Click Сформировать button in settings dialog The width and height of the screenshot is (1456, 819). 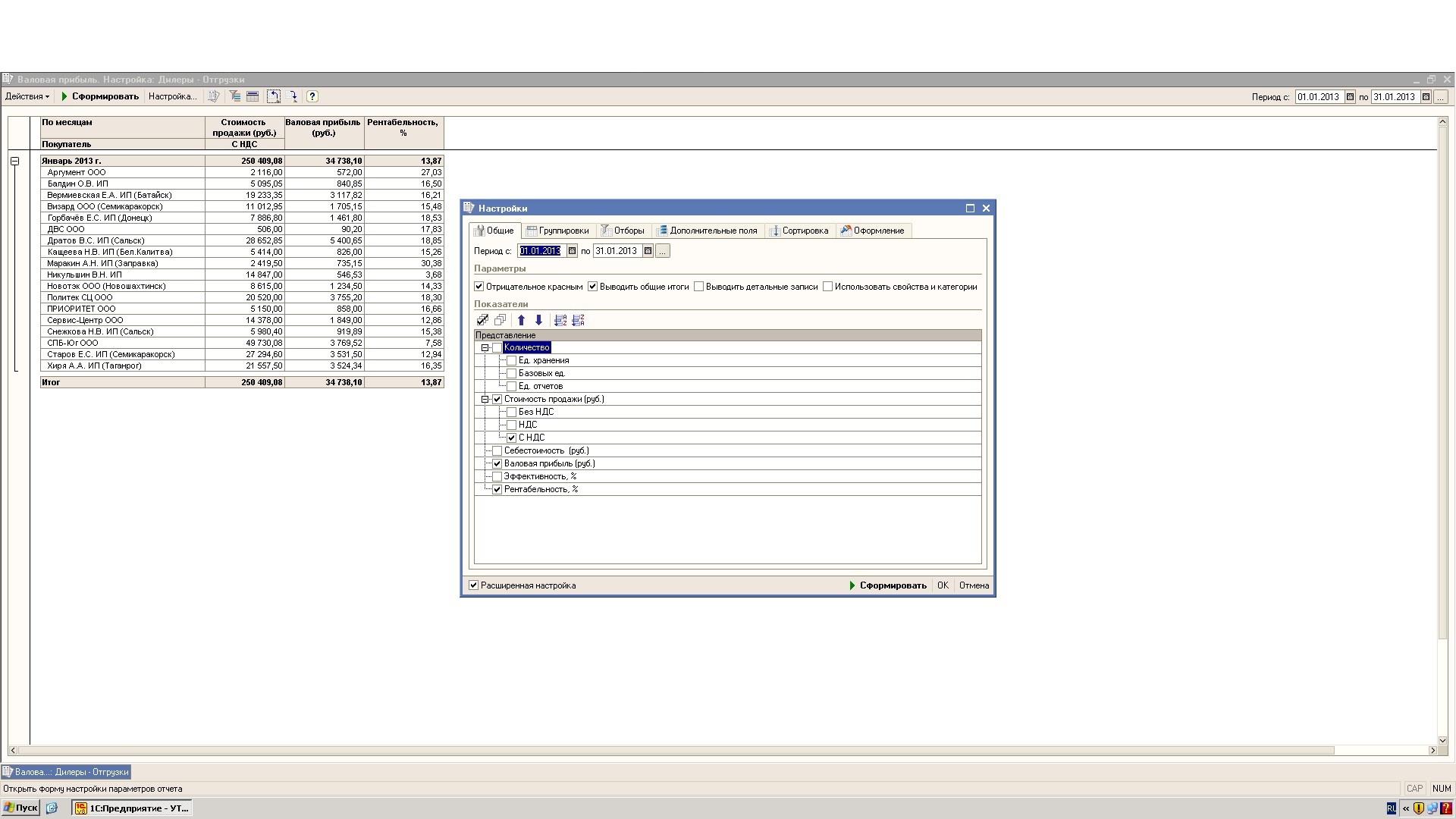click(887, 585)
